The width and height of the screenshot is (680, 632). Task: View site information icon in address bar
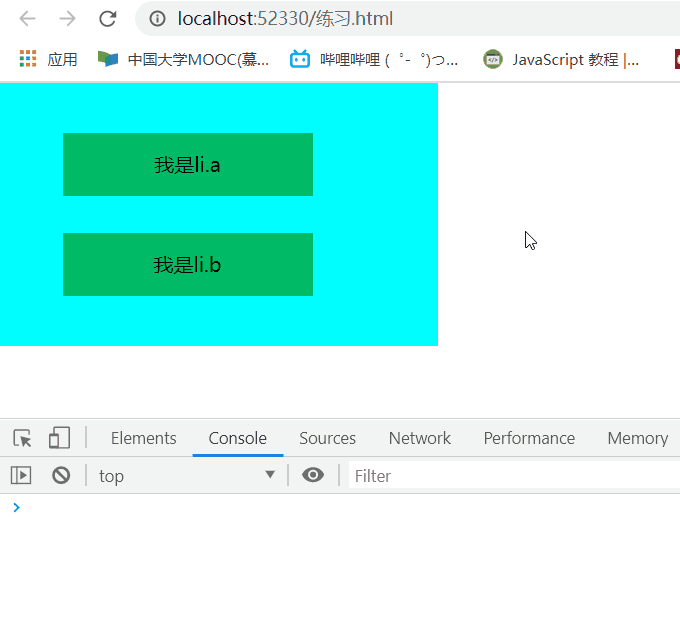(x=157, y=19)
